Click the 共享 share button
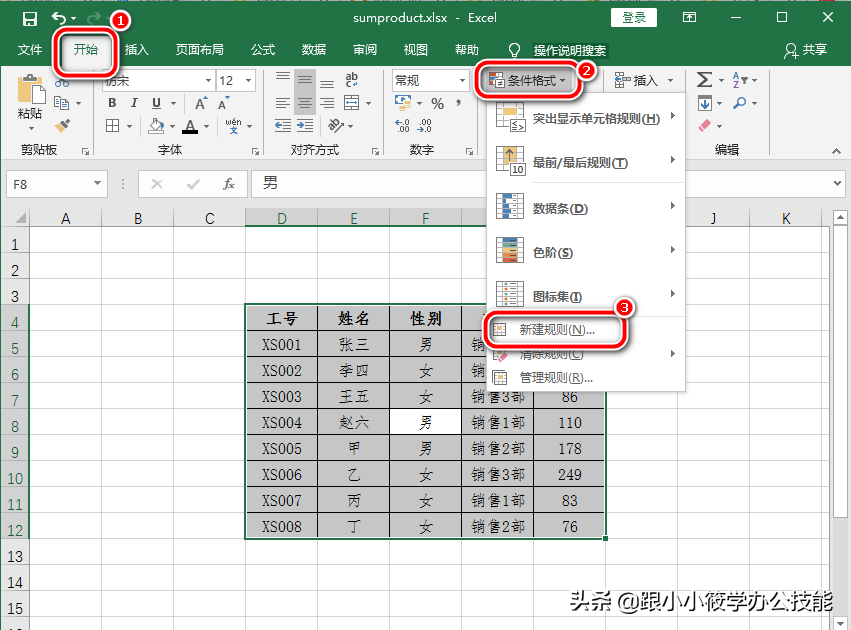 805,50
